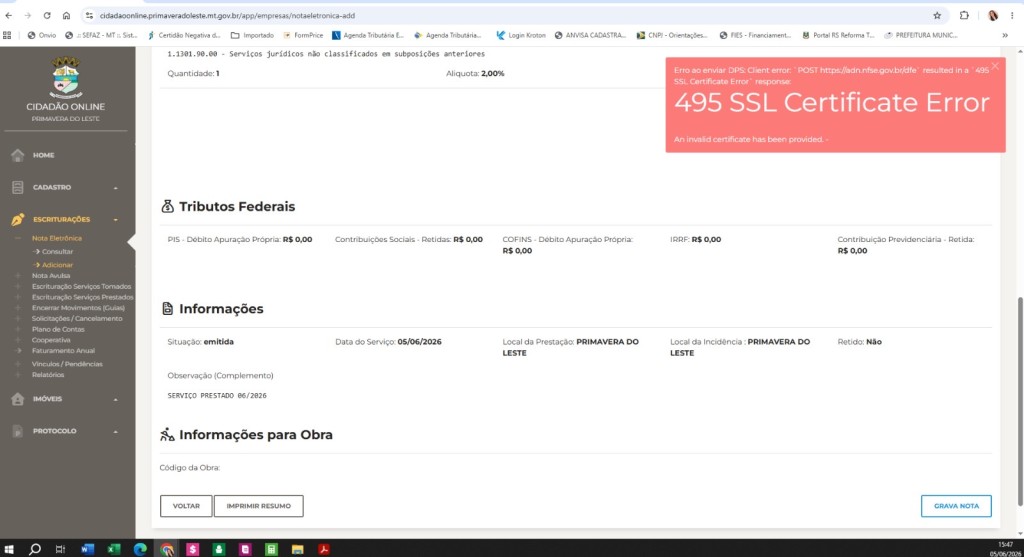
Task: Open Plano de Contas in sidebar
Action: click(58, 329)
